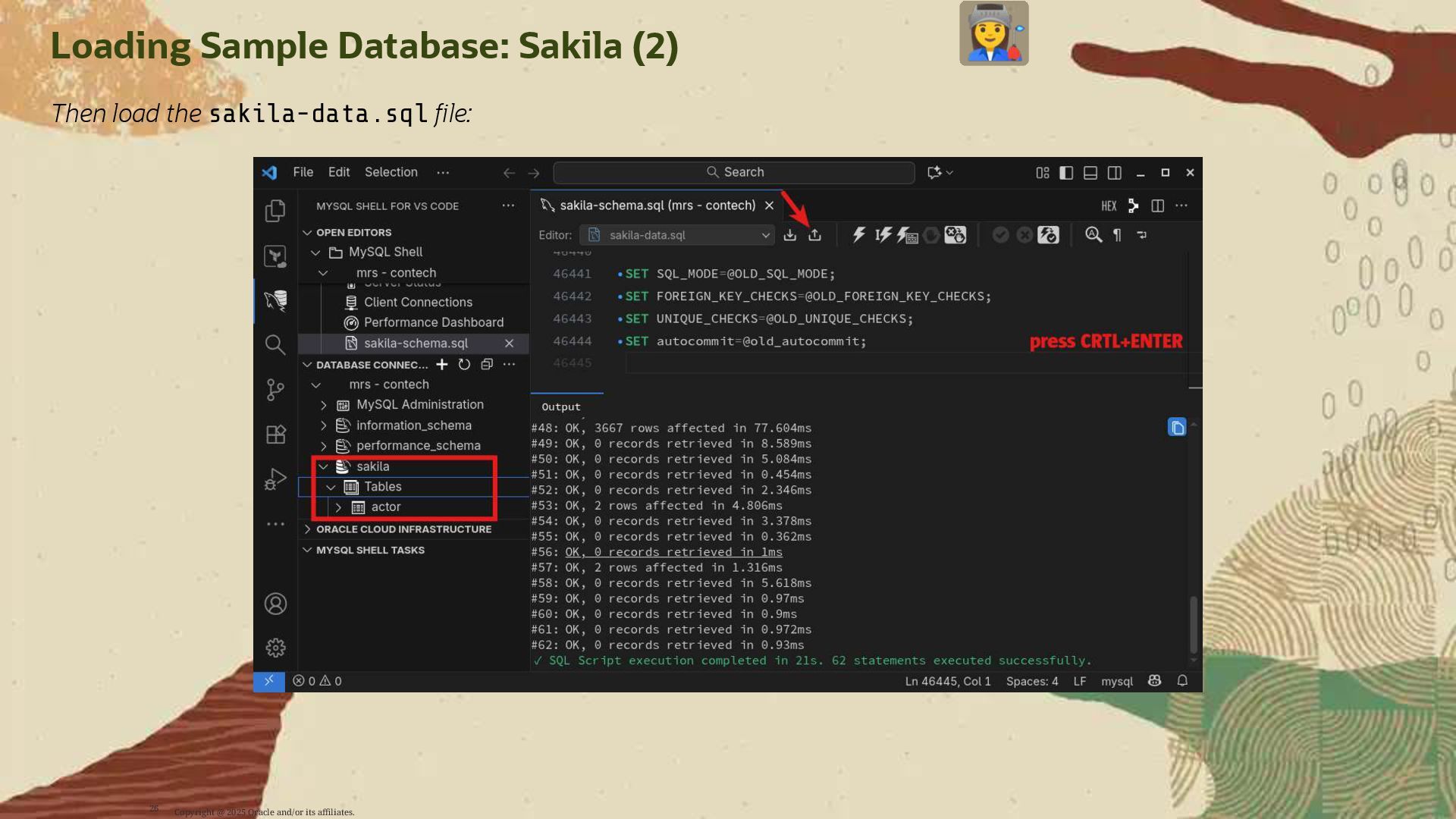The height and width of the screenshot is (819, 1456).
Task: Toggle show hidden characters pilcrow button
Action: point(1117,235)
